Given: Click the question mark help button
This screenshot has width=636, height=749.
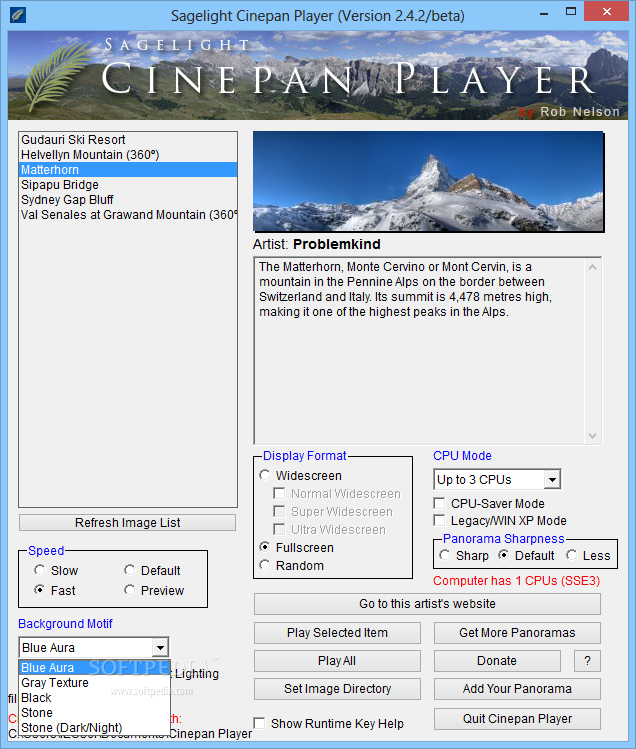Looking at the screenshot, I should (x=587, y=661).
